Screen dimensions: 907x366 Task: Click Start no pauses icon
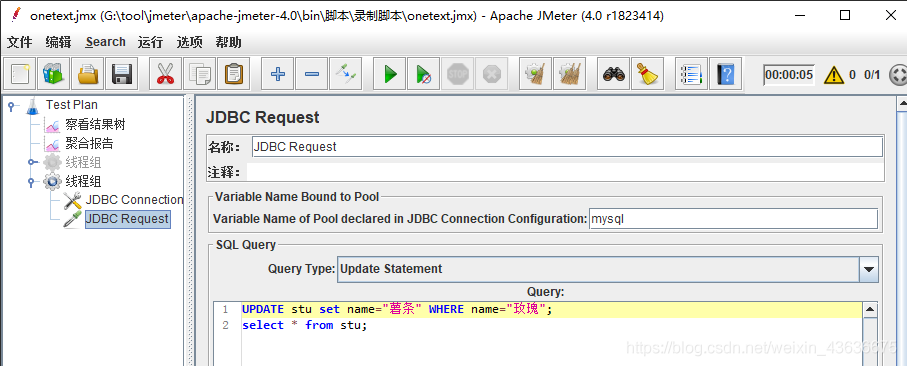[423, 74]
